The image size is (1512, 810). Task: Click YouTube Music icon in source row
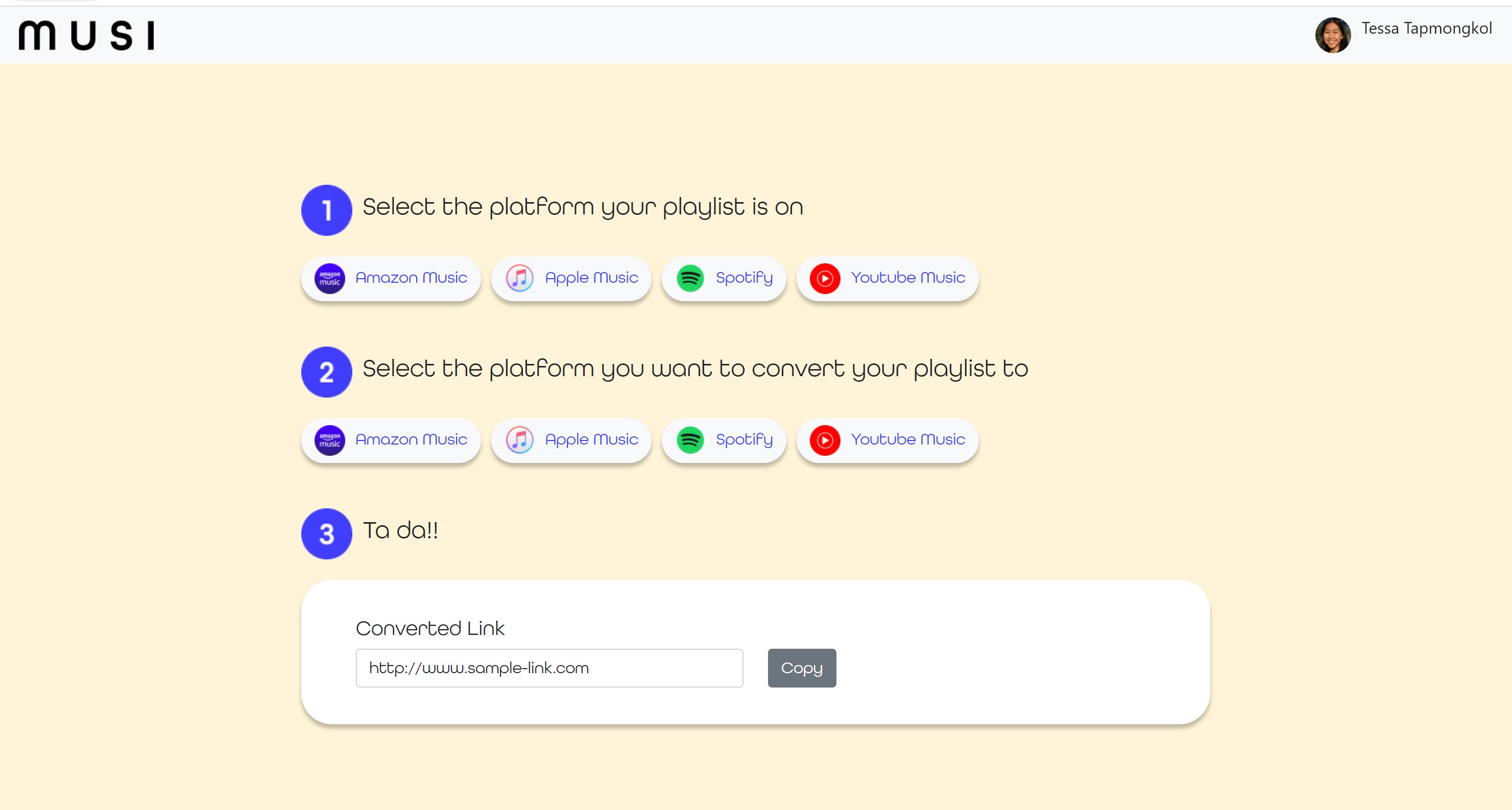[x=825, y=279]
